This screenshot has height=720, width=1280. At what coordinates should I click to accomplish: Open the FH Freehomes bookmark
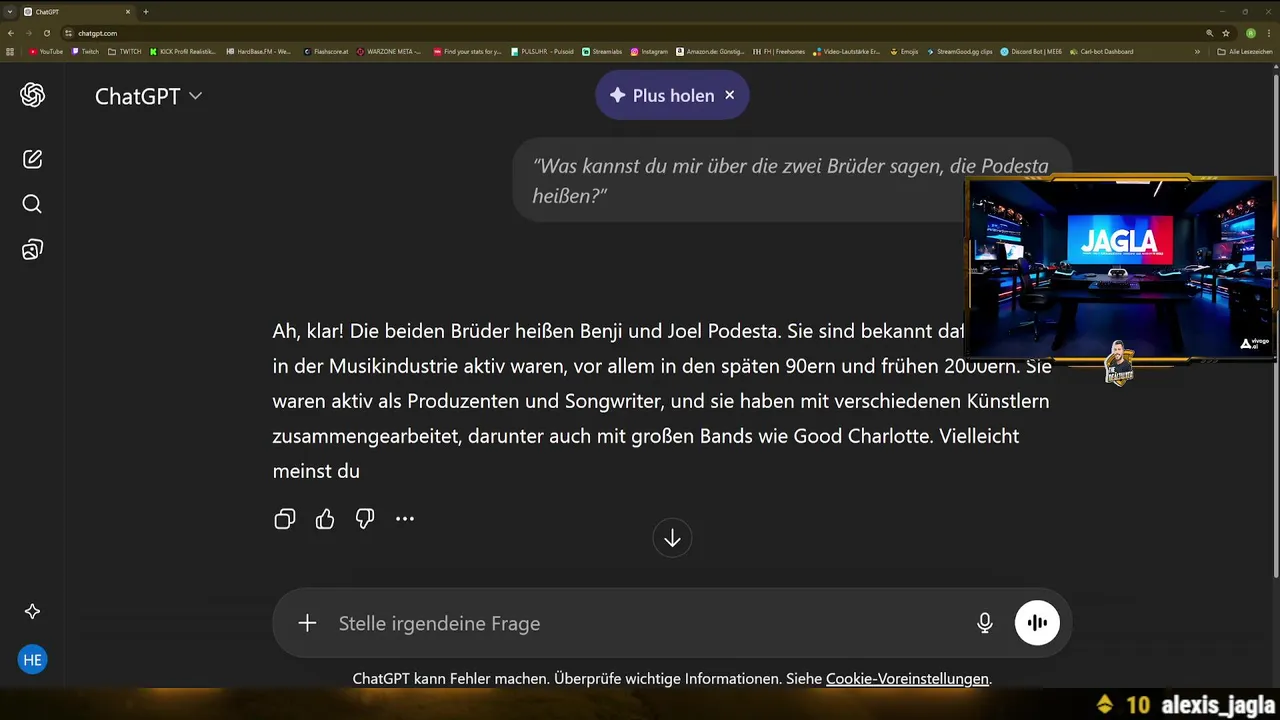coord(779,51)
